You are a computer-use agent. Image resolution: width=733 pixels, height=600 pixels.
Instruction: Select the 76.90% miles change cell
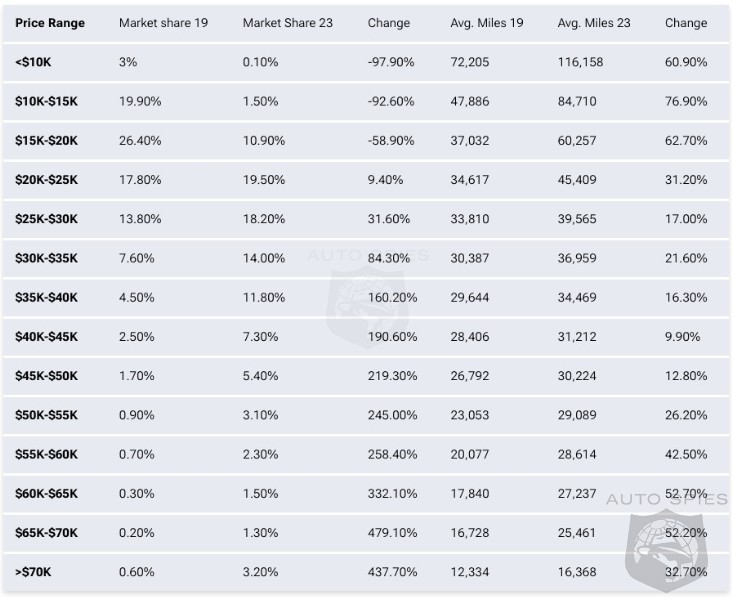coord(686,102)
